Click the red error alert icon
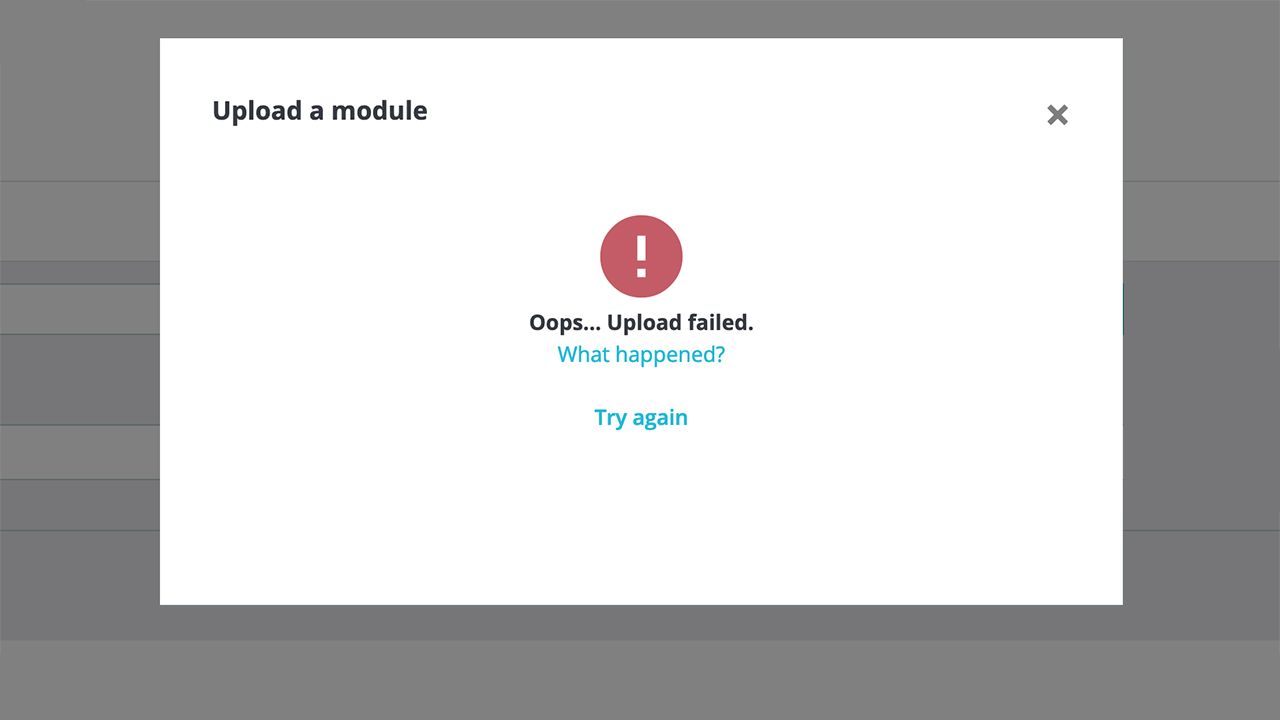This screenshot has width=1280, height=720. coord(641,256)
